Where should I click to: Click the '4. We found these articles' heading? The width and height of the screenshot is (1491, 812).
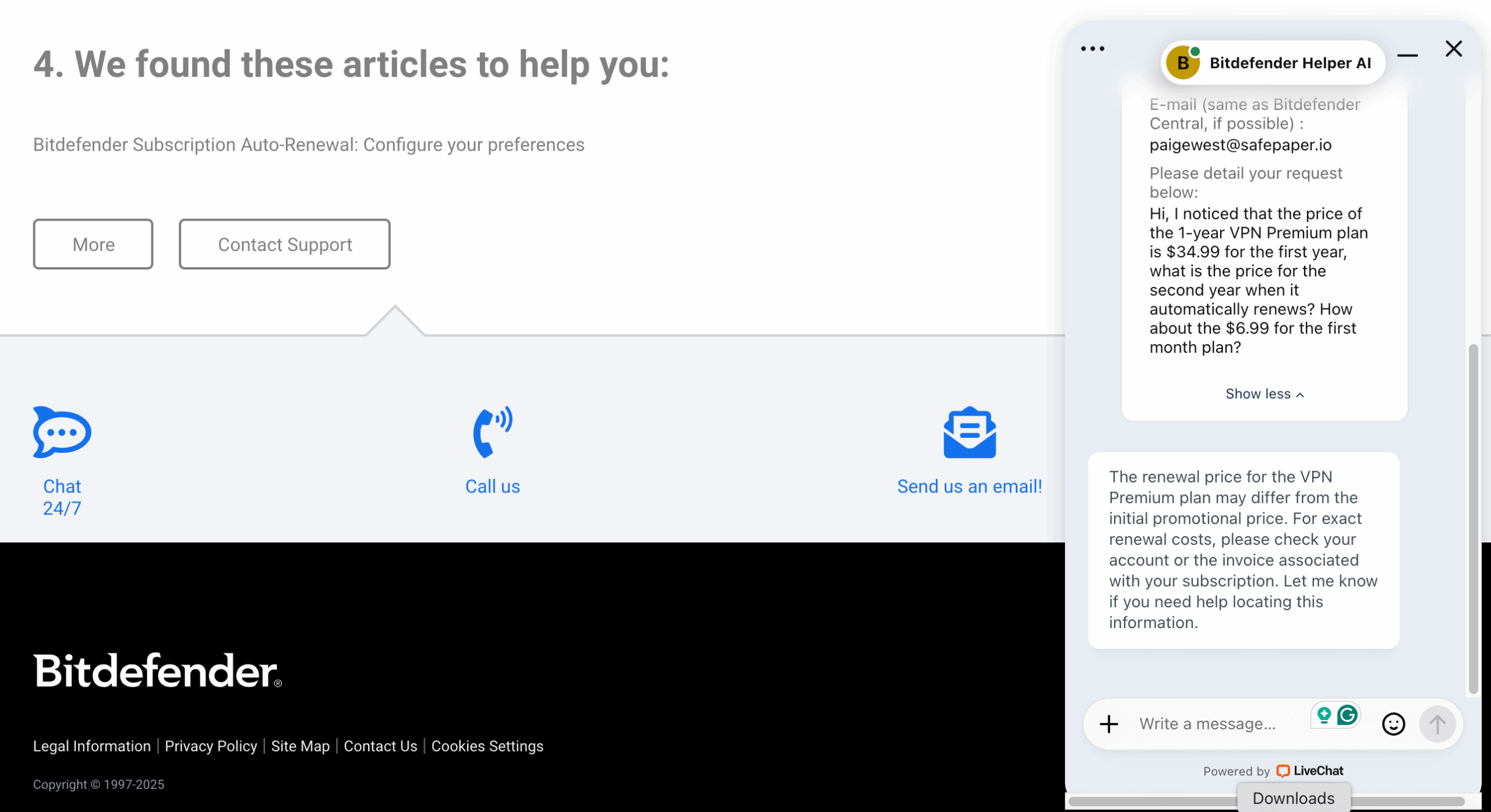351,63
